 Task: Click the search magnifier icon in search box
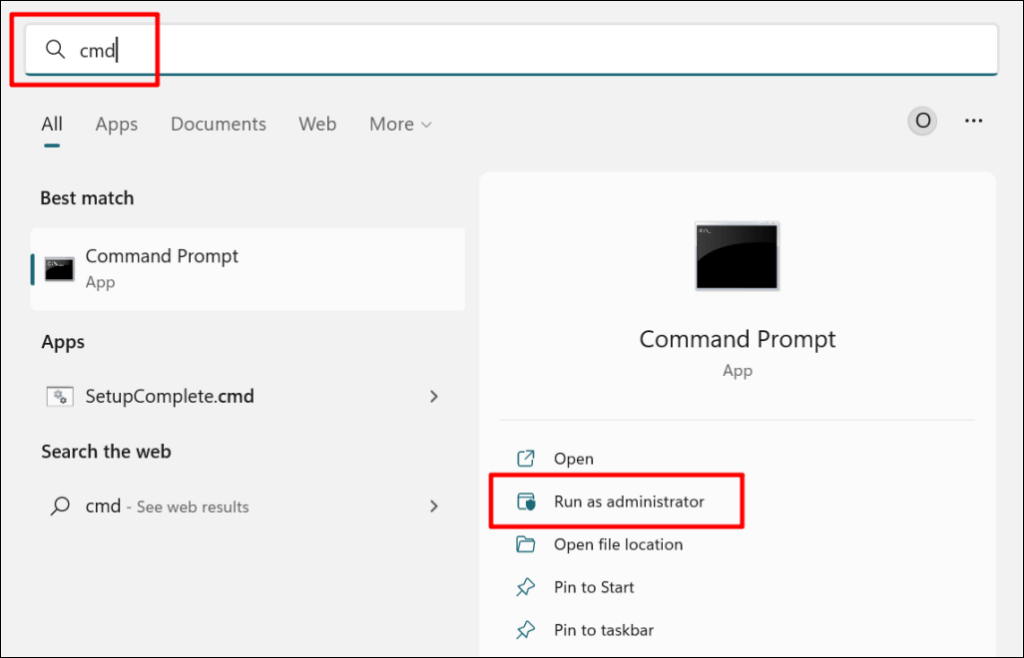54,49
